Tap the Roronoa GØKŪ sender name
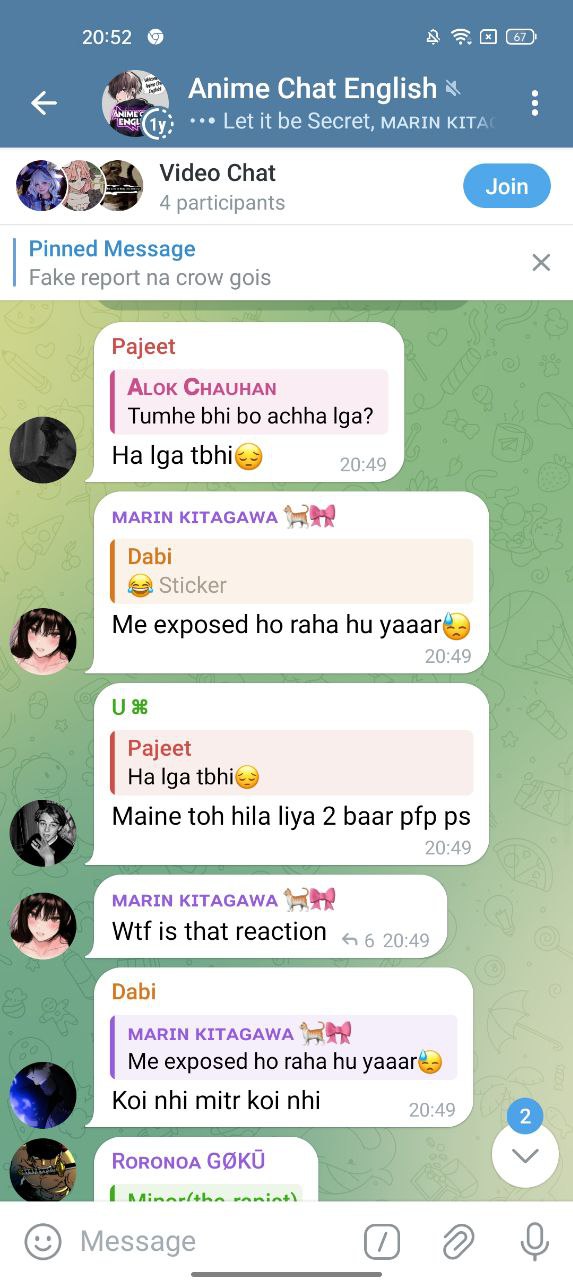 (x=188, y=1161)
